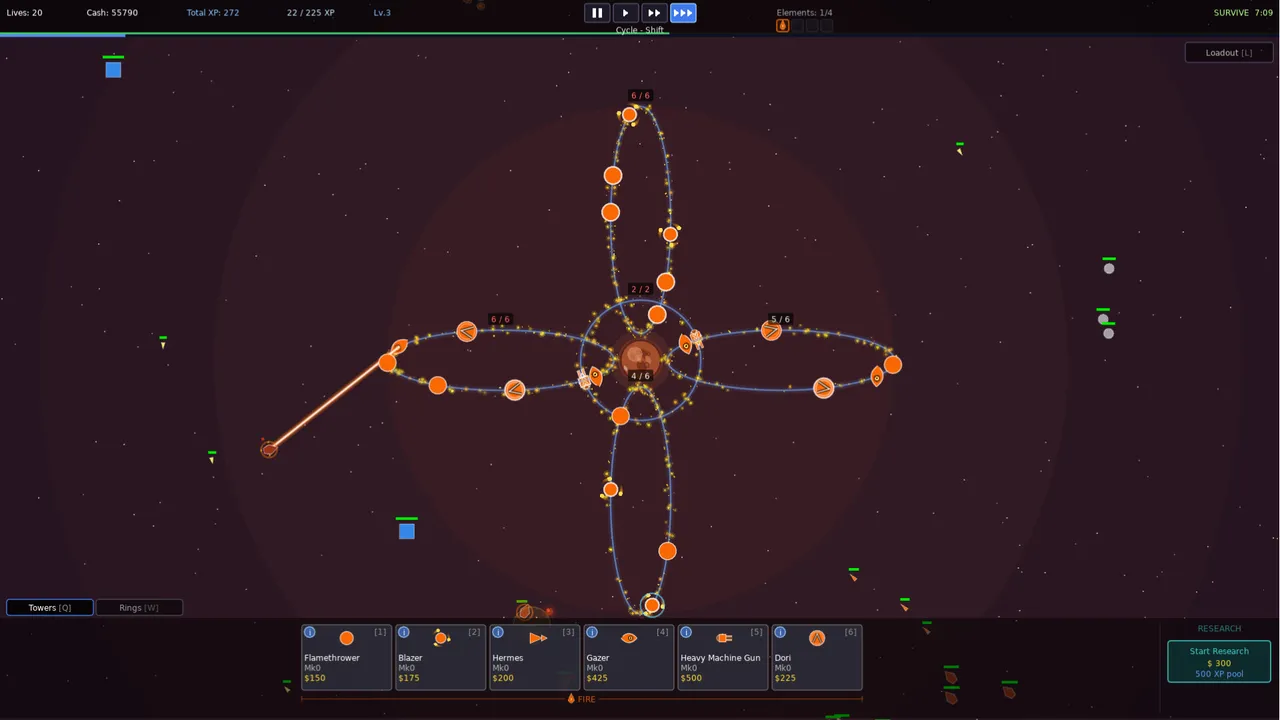Click the 5 / 6 right ring label
The height and width of the screenshot is (720, 1280).
click(x=780, y=319)
